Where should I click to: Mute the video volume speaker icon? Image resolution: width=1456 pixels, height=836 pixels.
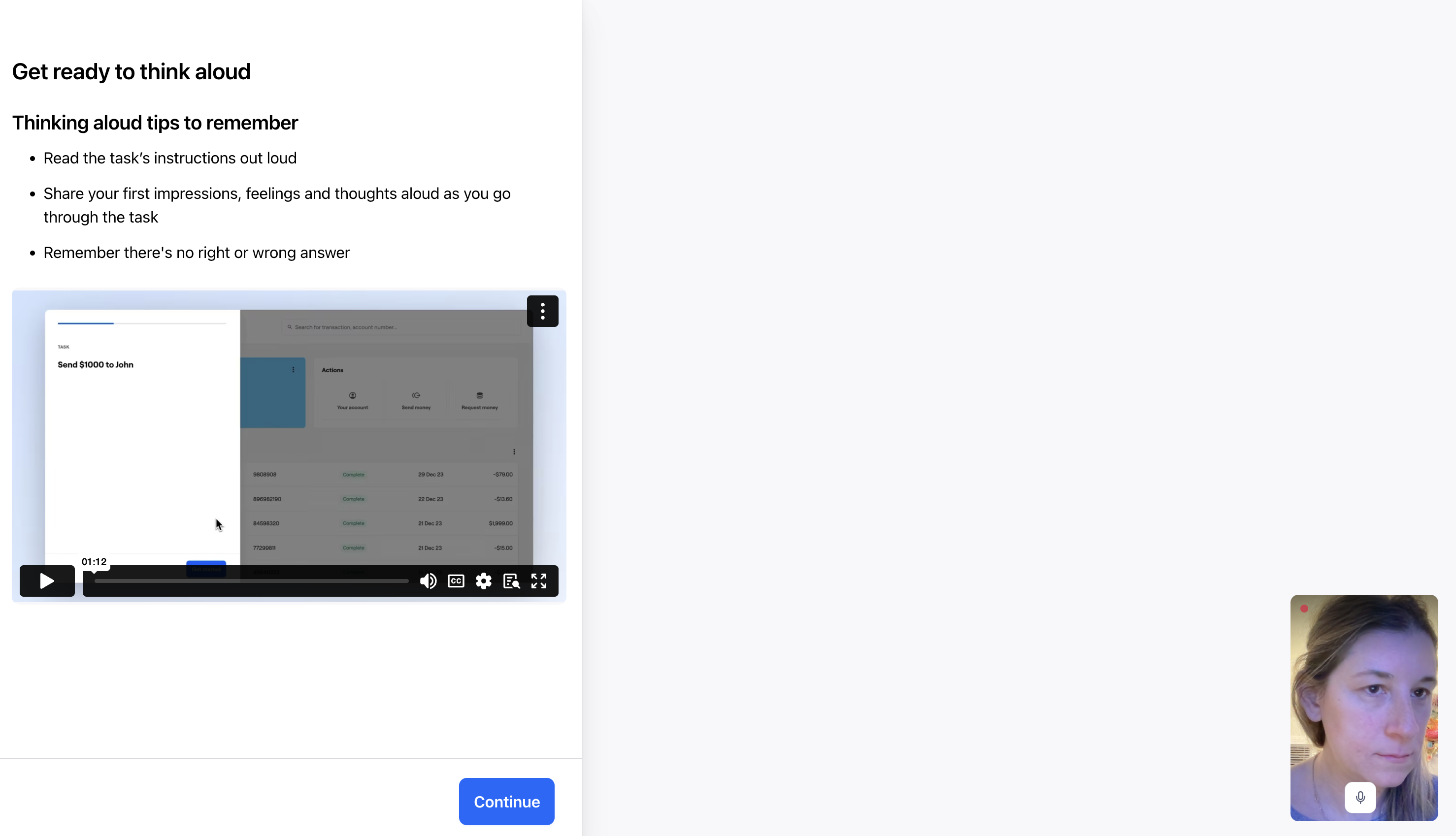tap(428, 581)
